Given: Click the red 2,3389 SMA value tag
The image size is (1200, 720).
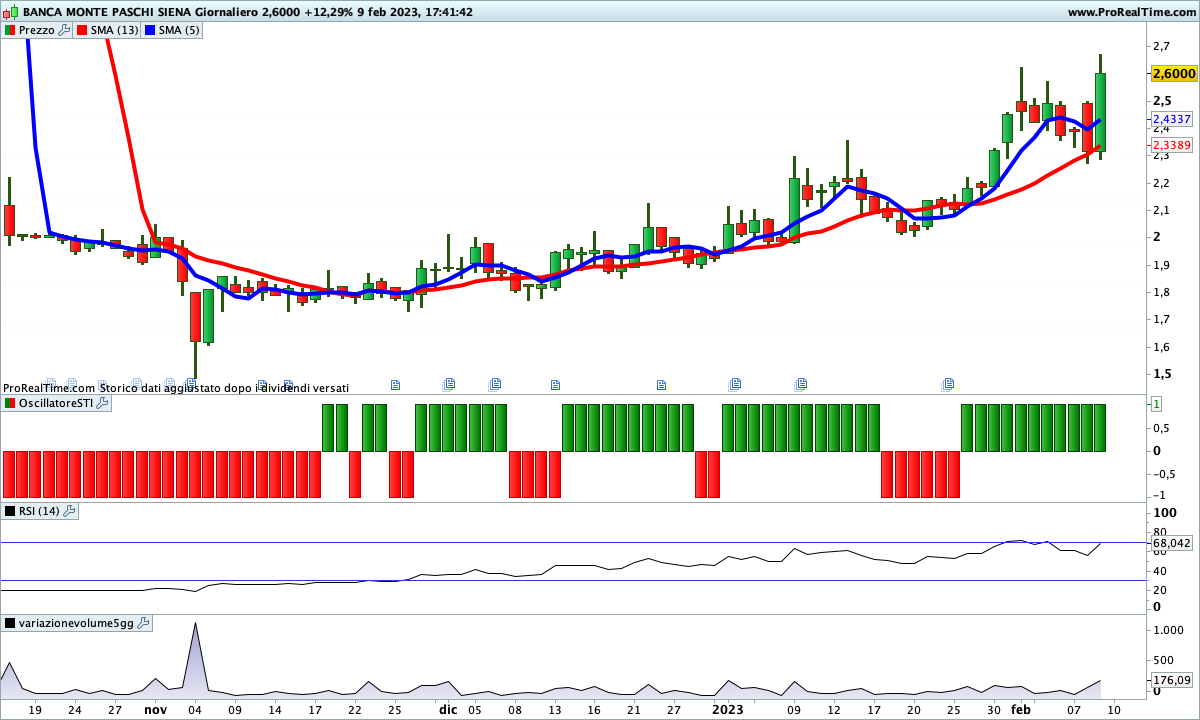Looking at the screenshot, I should 1172,145.
